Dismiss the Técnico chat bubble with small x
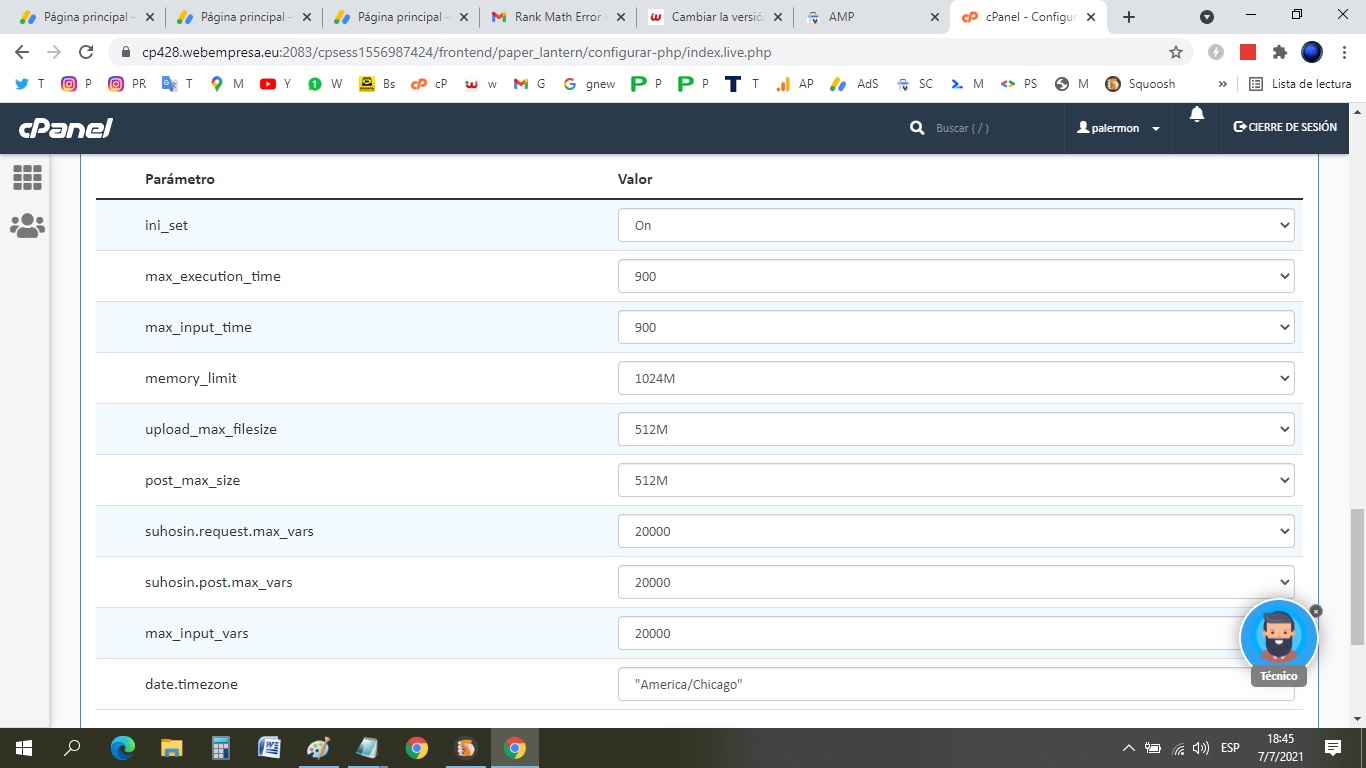The height and width of the screenshot is (768, 1366). [1316, 610]
